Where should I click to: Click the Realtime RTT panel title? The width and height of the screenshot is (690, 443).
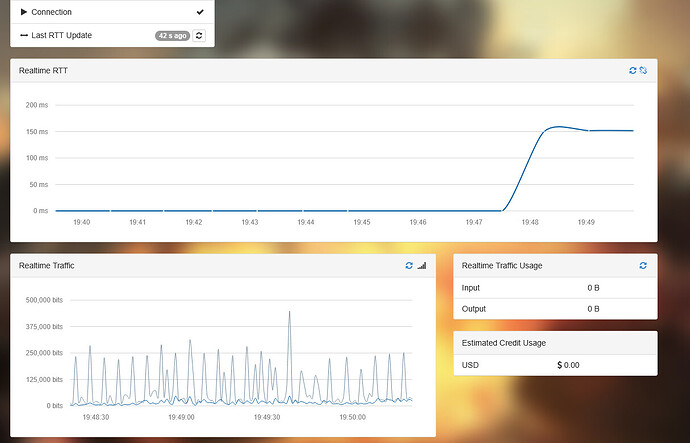(43, 70)
